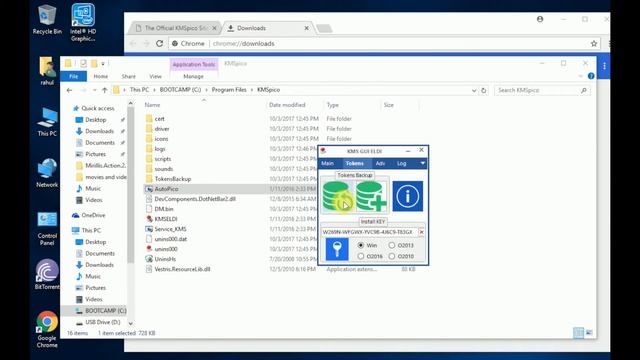640x360 pixels.
Task: Select the O2013 radio button
Action: (392, 245)
